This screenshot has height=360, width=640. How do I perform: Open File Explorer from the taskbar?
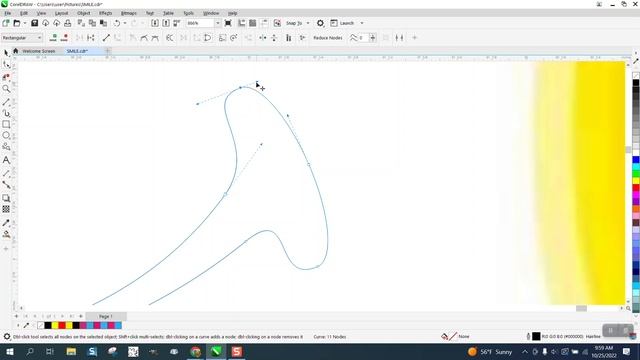coord(71,351)
